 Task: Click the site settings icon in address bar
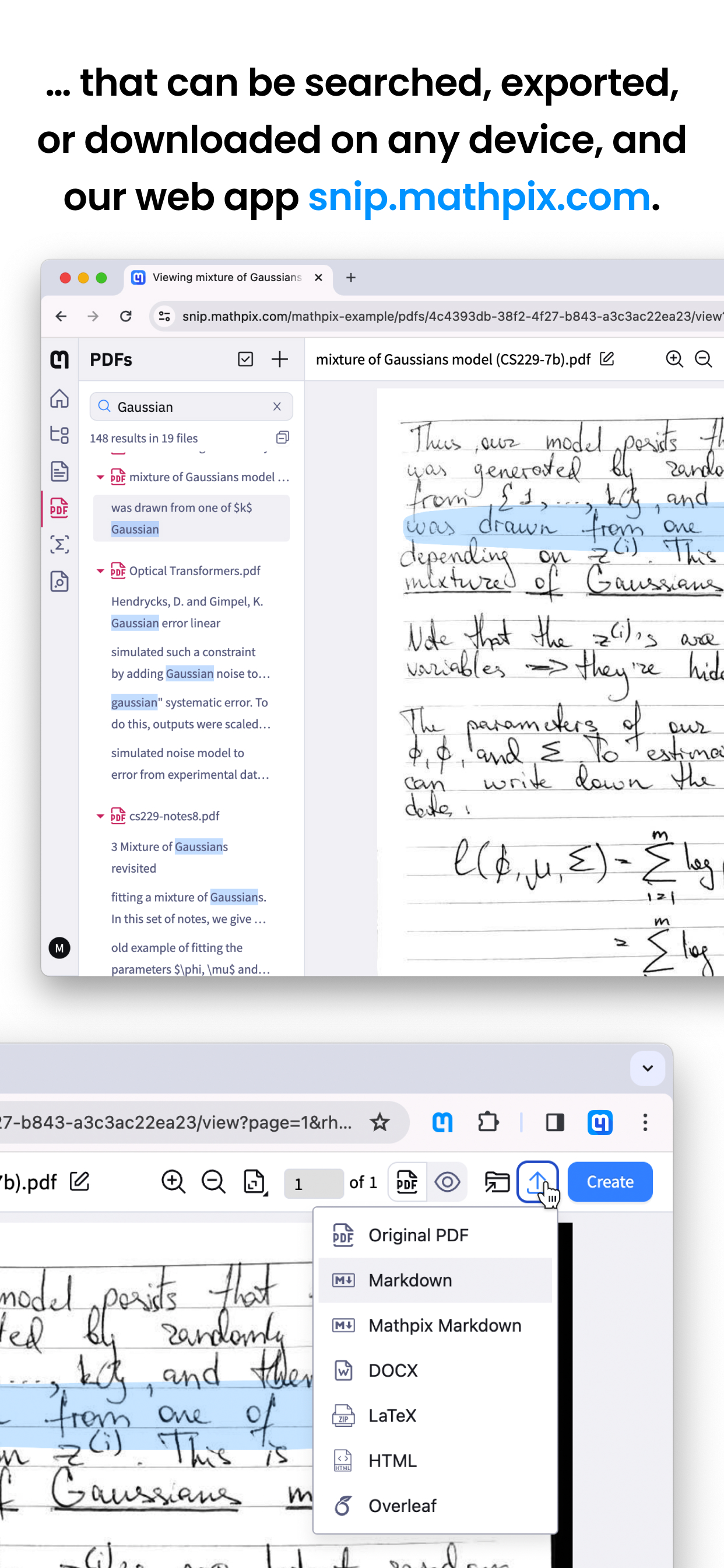coord(164,316)
